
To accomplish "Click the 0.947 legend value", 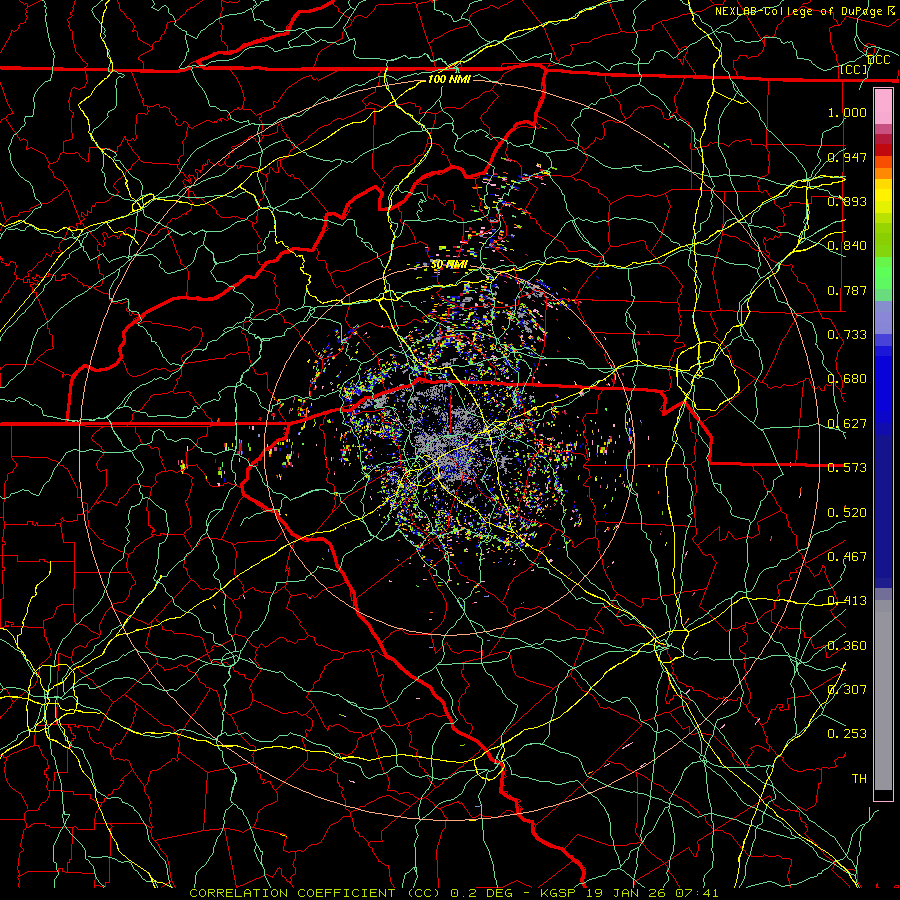I will 847,157.
